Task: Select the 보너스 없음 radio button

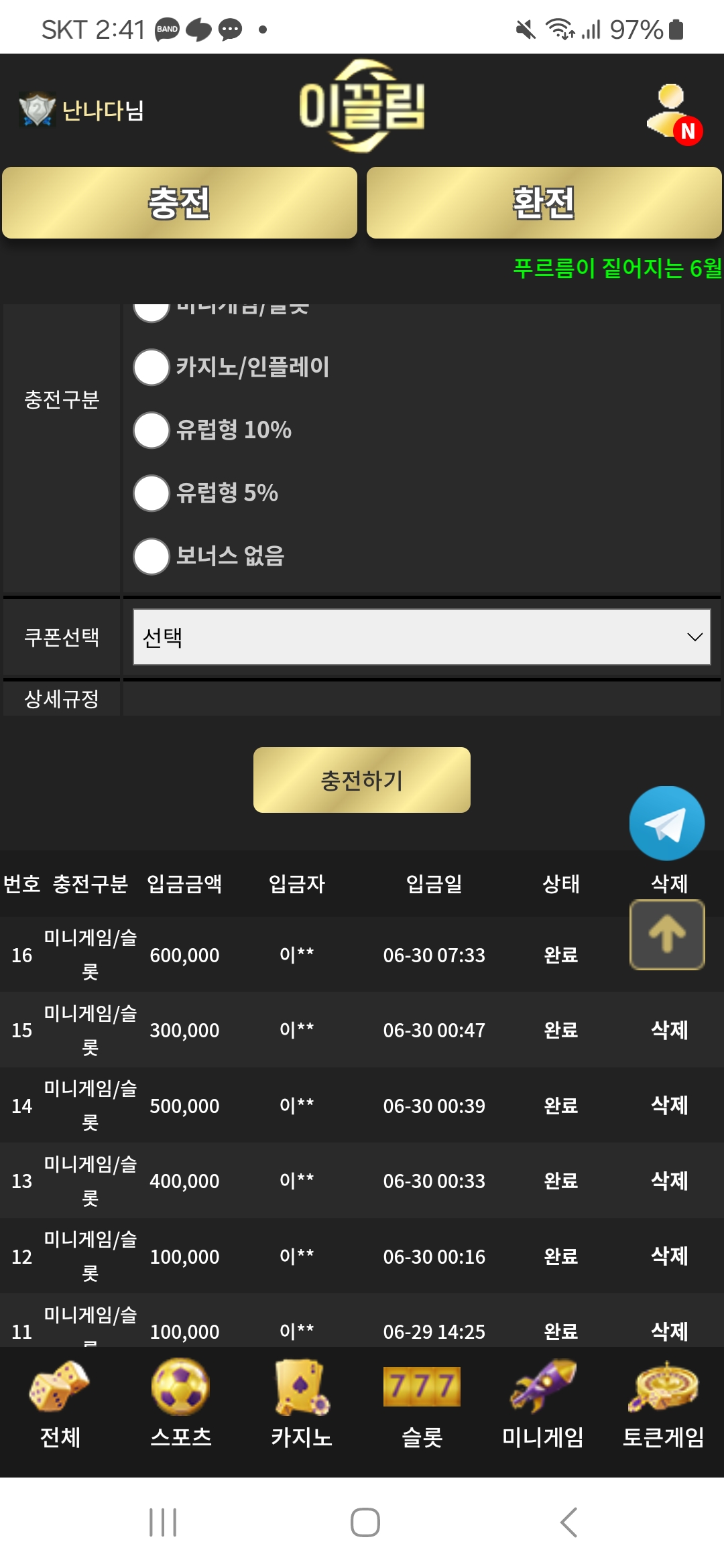Action: (152, 556)
